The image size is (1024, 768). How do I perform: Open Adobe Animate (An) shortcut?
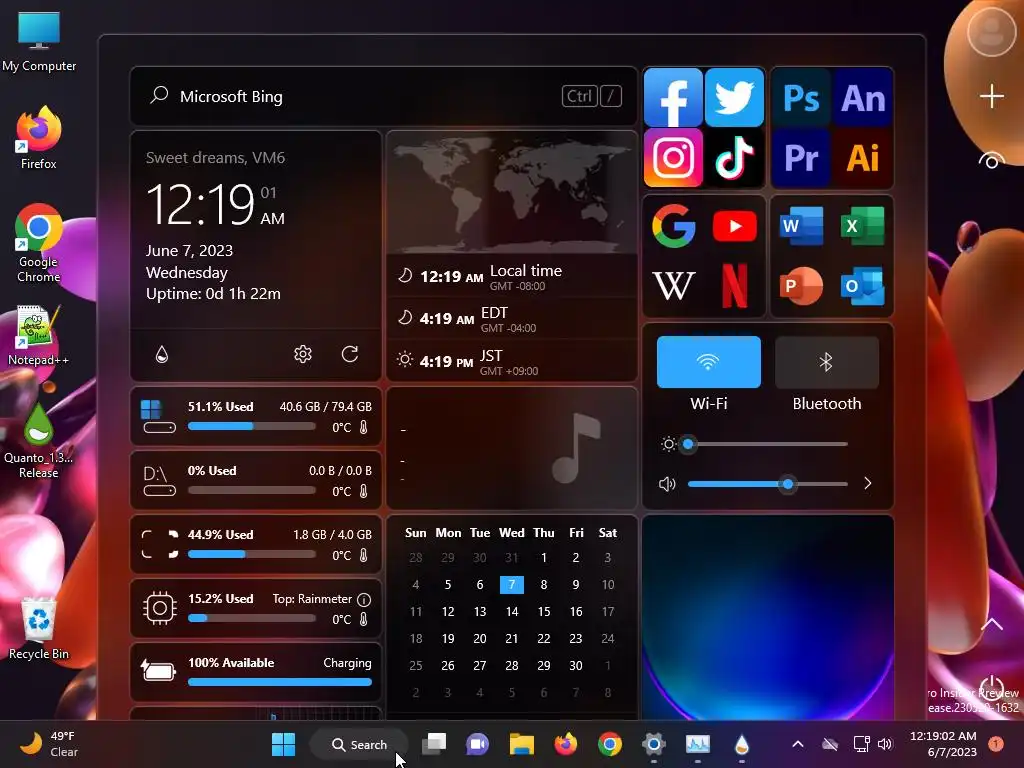tap(863, 98)
